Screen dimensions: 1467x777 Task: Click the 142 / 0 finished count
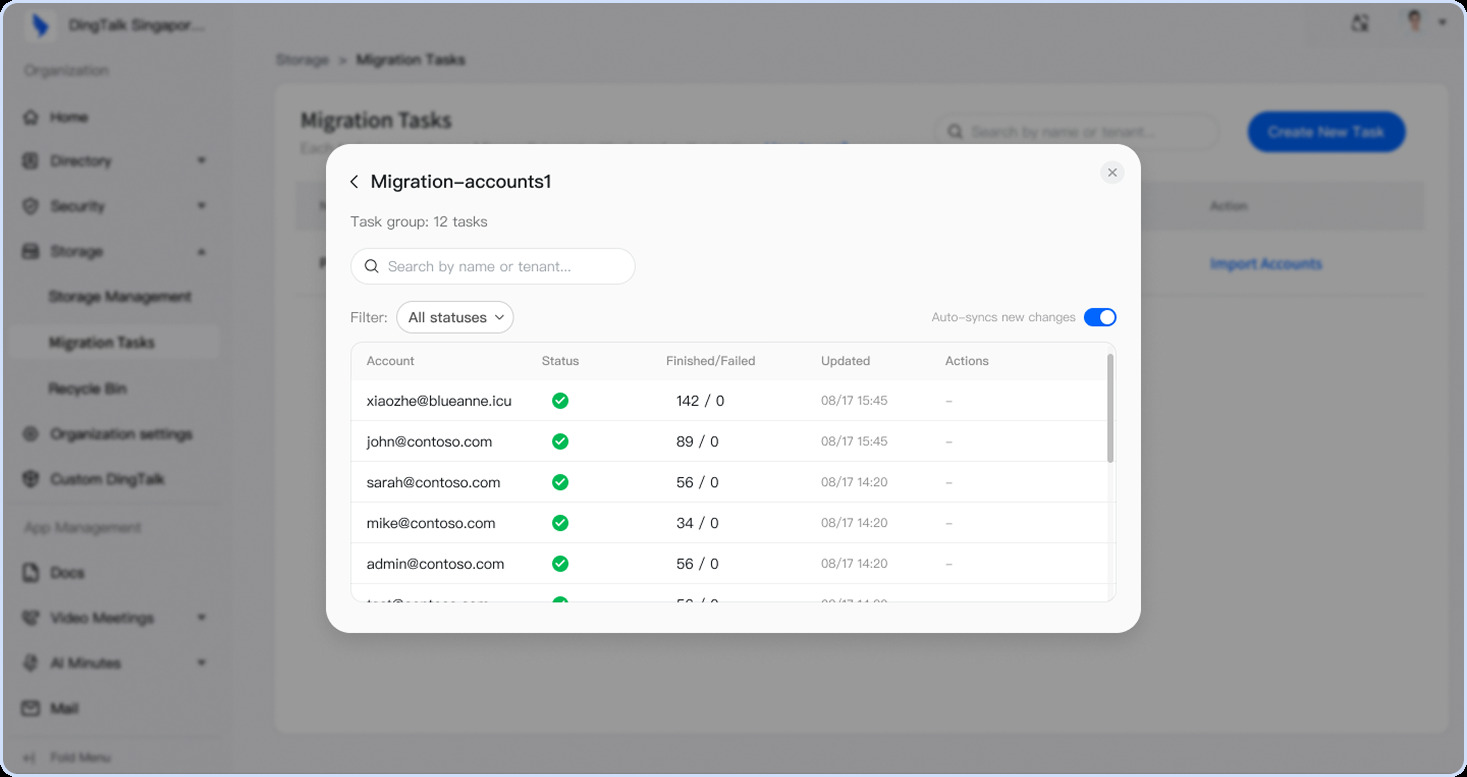[x=700, y=401]
